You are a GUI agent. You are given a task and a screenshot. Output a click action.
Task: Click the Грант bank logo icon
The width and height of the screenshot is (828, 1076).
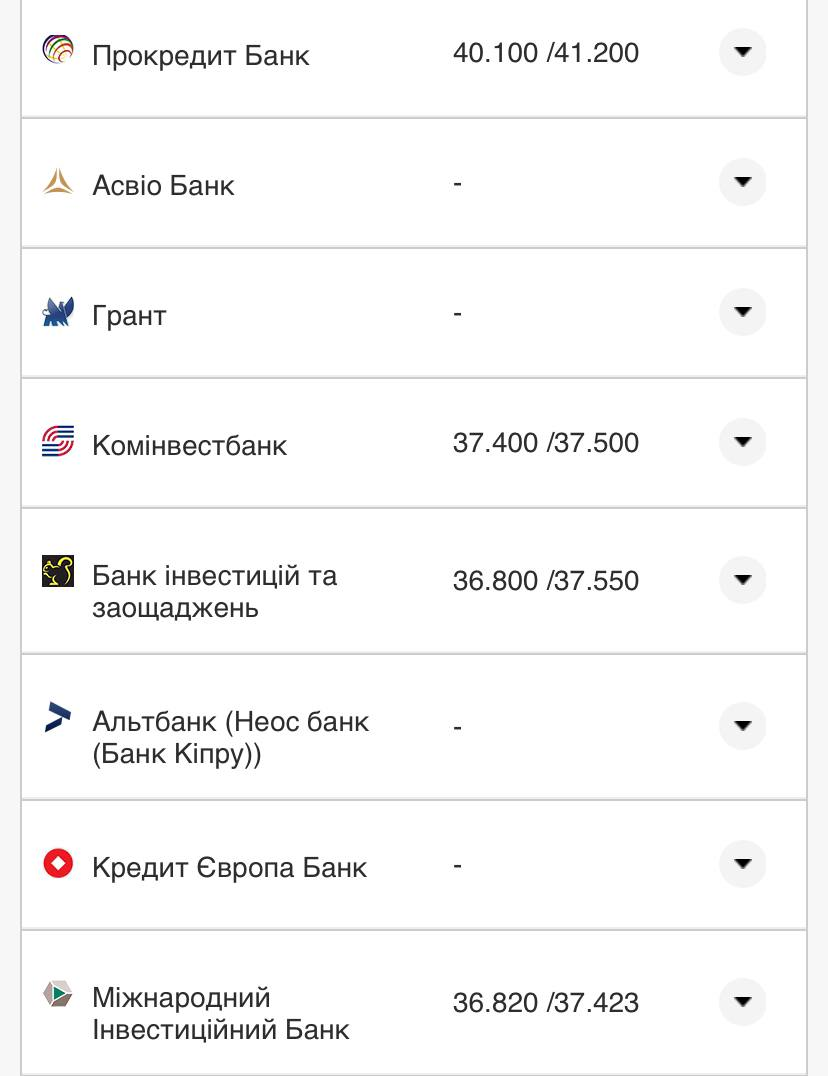click(x=58, y=312)
